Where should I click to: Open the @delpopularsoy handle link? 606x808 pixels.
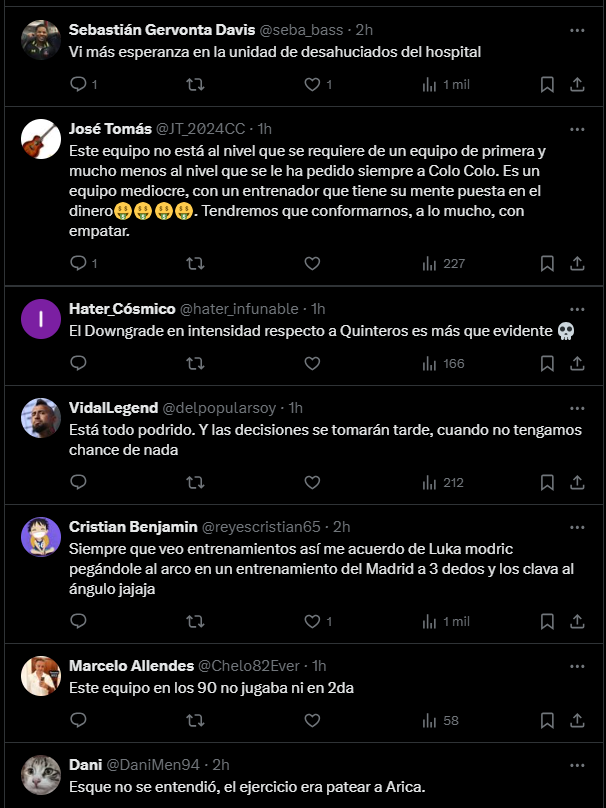[x=219, y=408]
